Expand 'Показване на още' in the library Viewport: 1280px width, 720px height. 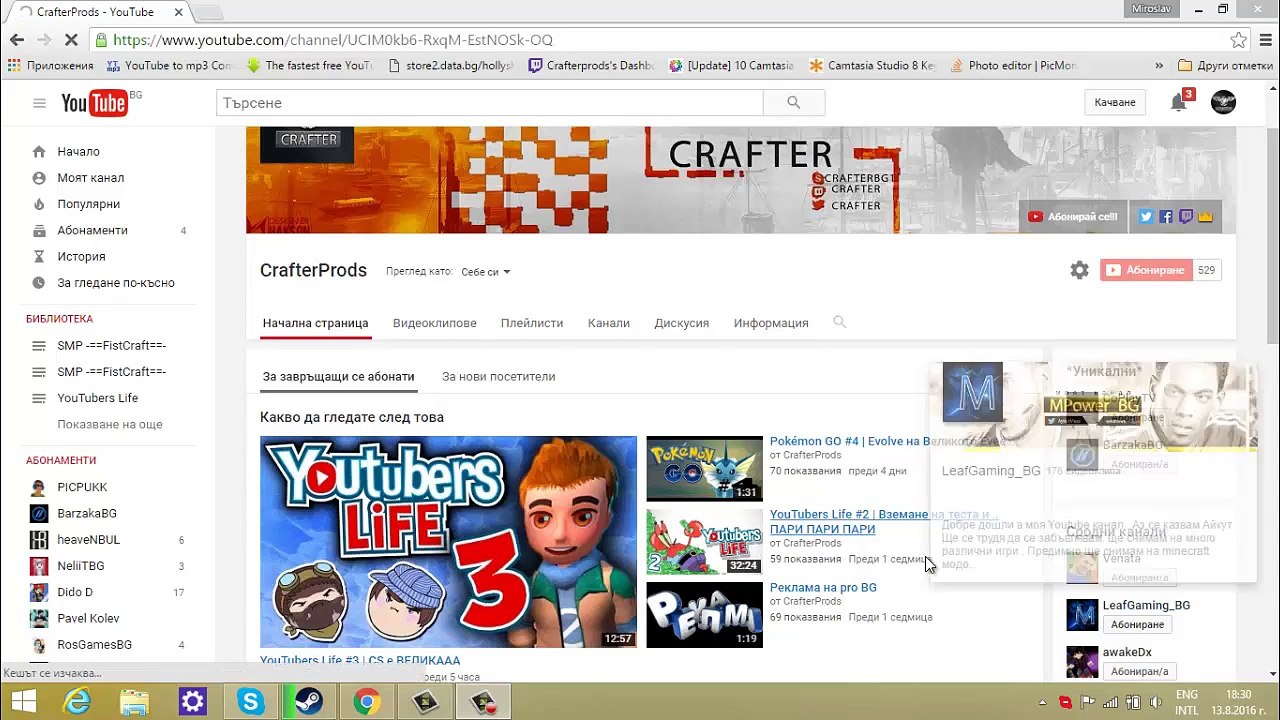pyautogui.click(x=110, y=424)
